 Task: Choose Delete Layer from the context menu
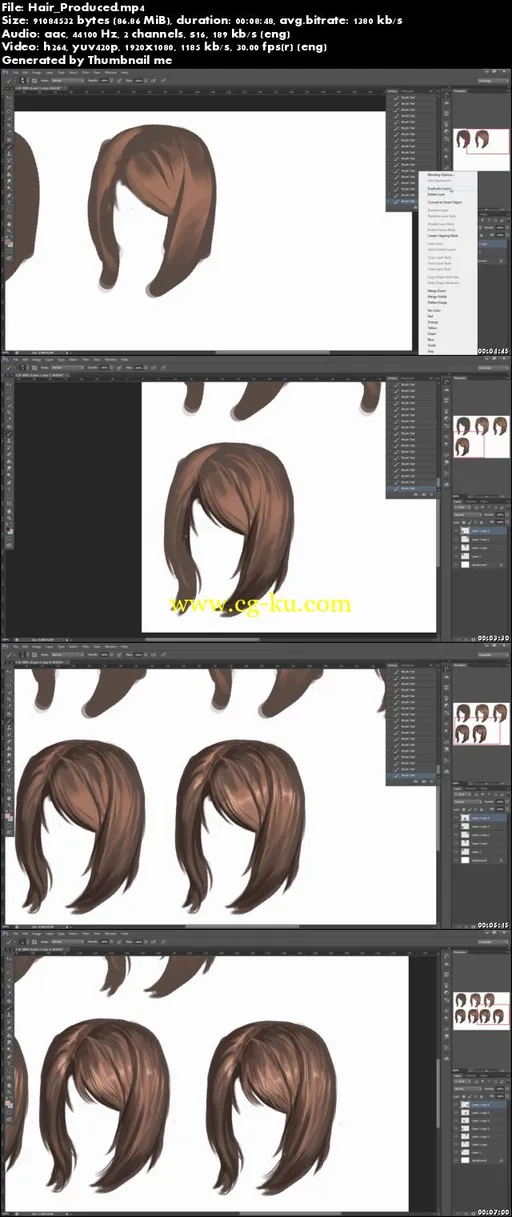pyautogui.click(x=436, y=194)
